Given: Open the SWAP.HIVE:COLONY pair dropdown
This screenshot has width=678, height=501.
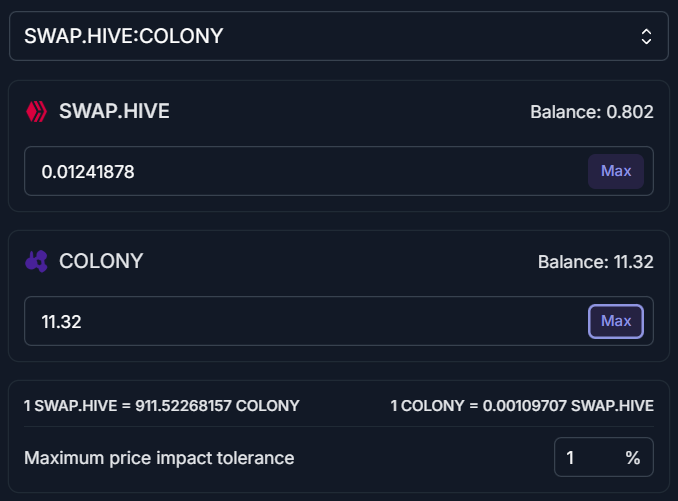Looking at the screenshot, I should coord(339,36).
